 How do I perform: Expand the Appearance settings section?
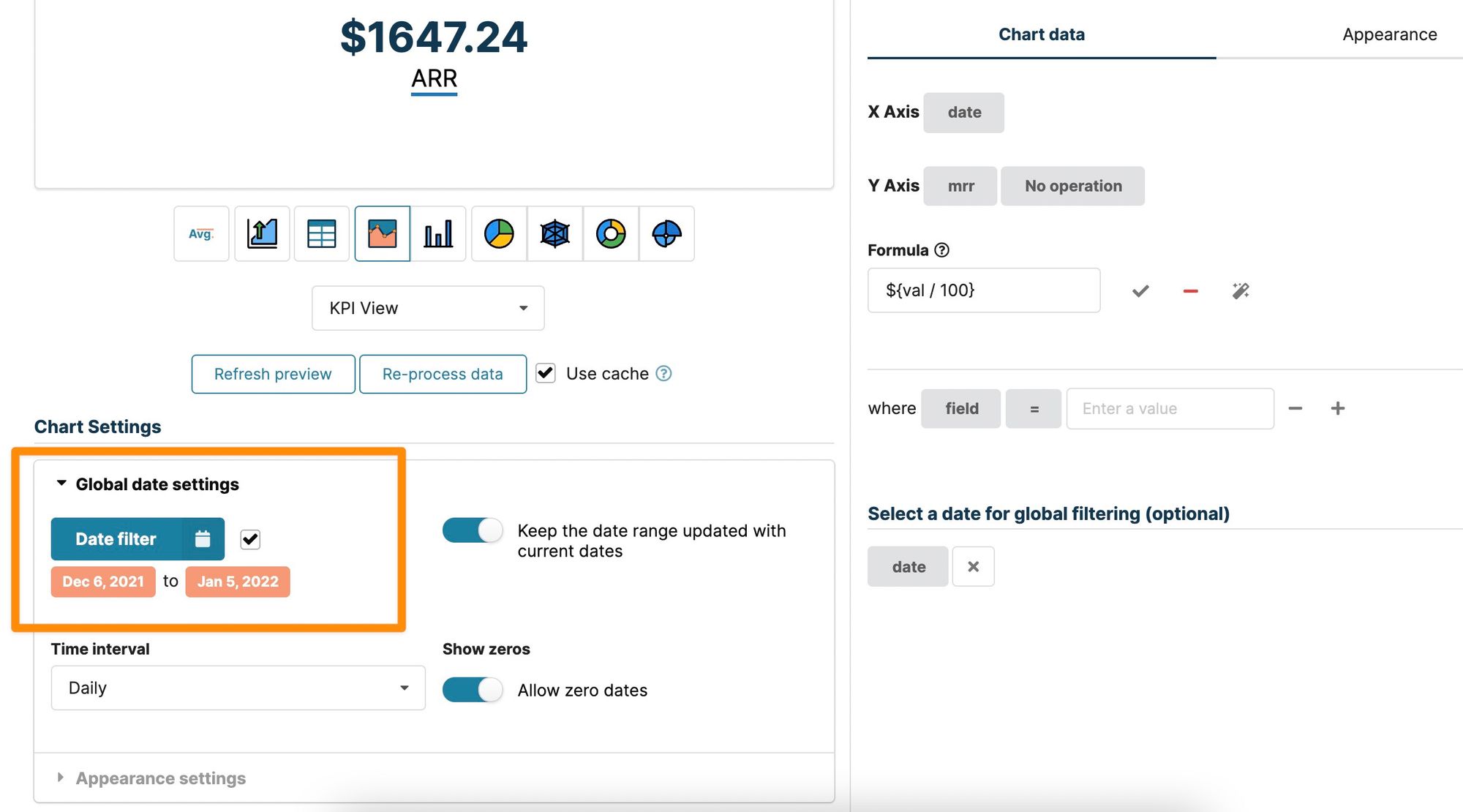coord(159,776)
